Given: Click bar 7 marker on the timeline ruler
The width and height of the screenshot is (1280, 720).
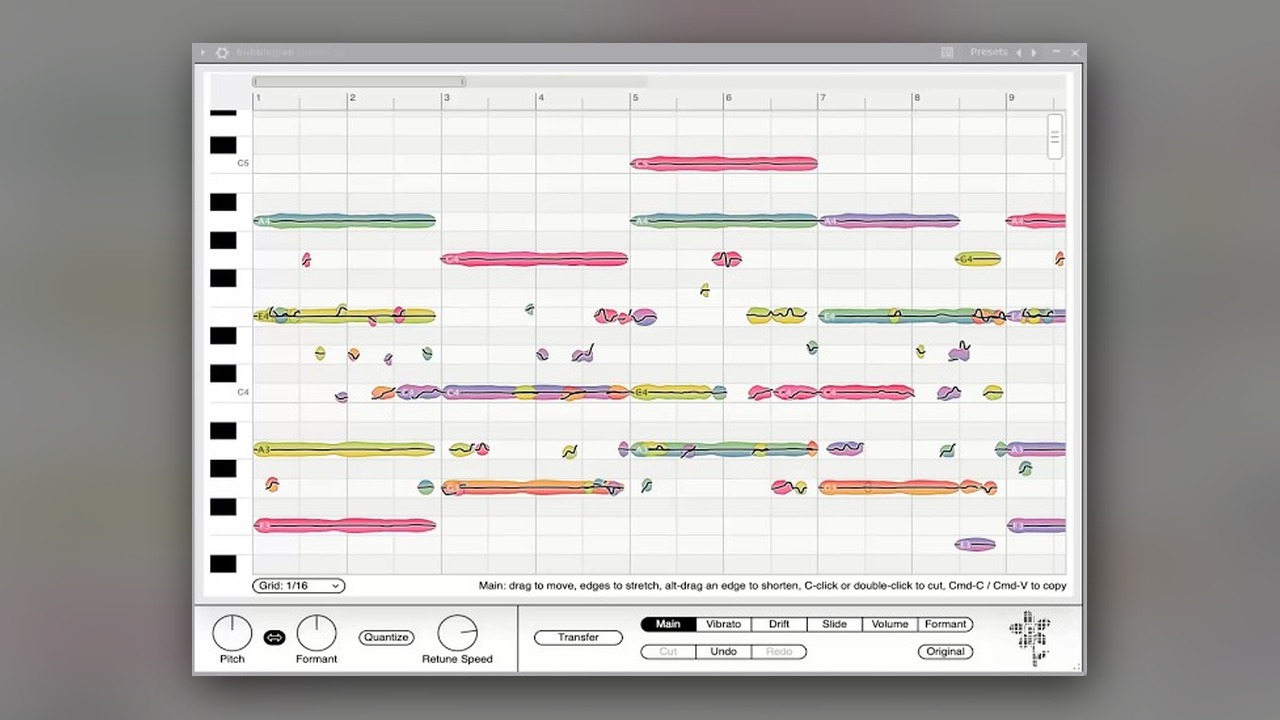Looking at the screenshot, I should point(823,98).
